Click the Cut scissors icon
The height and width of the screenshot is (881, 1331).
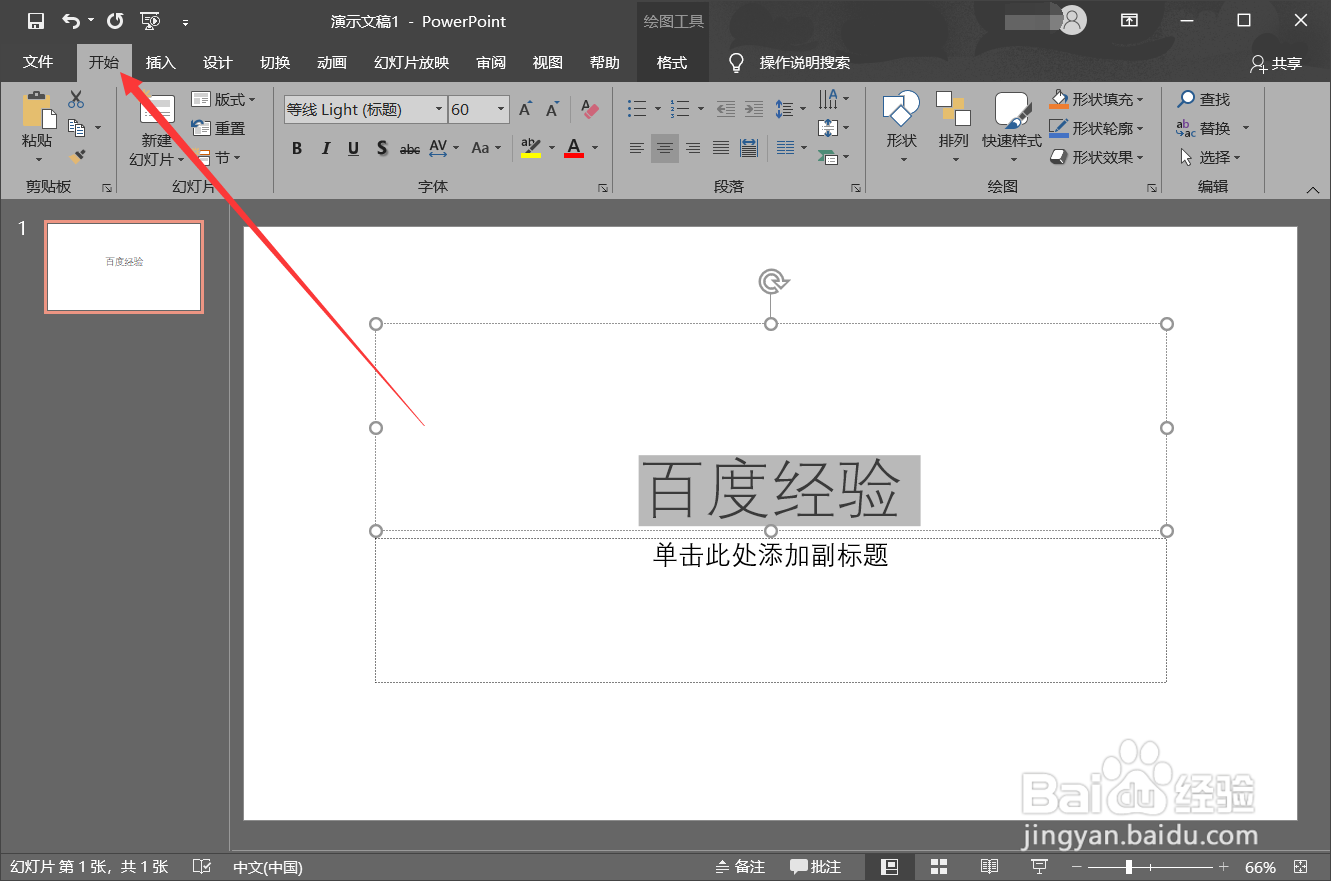(x=77, y=100)
